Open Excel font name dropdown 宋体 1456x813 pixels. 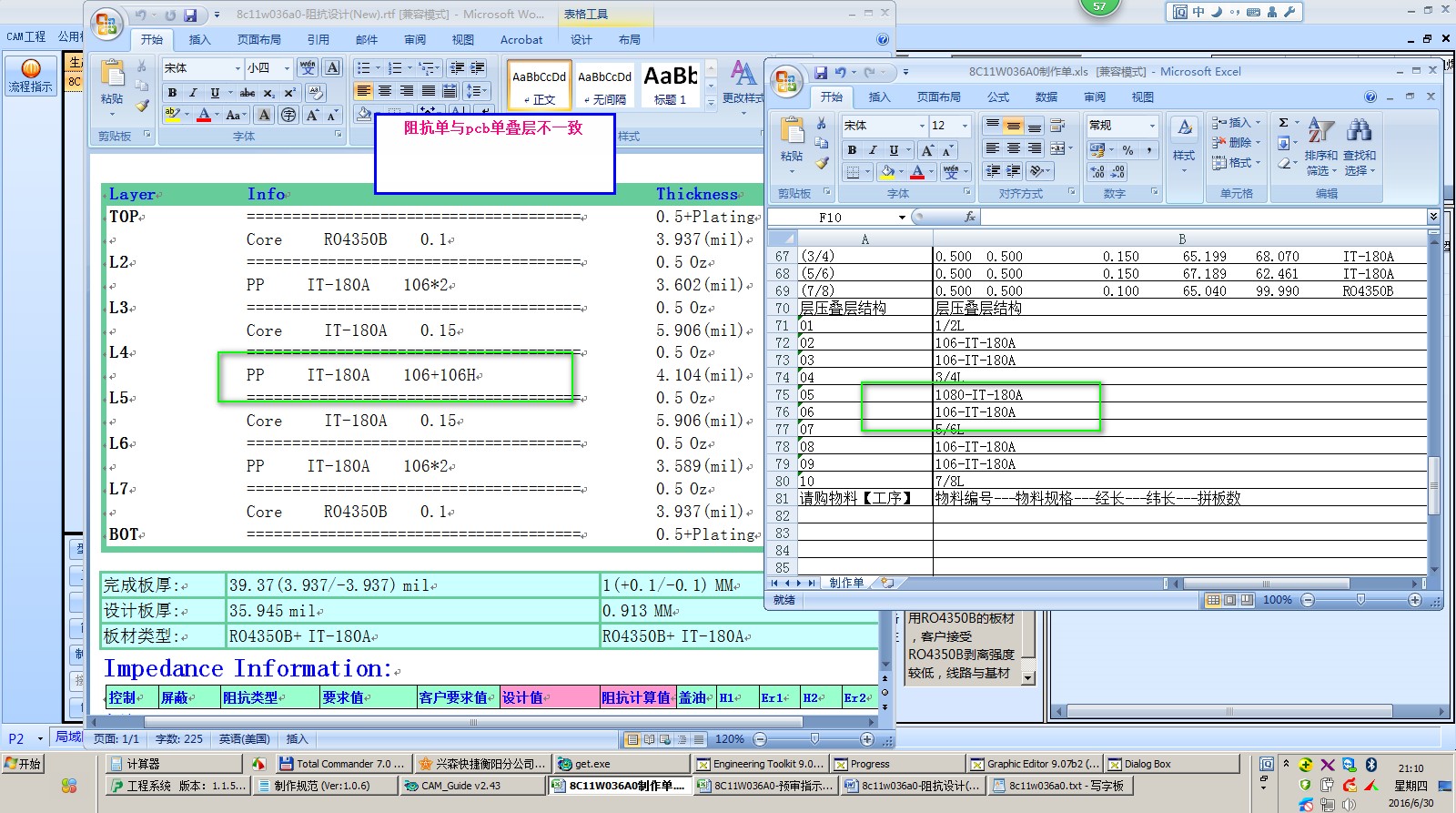click(x=922, y=126)
